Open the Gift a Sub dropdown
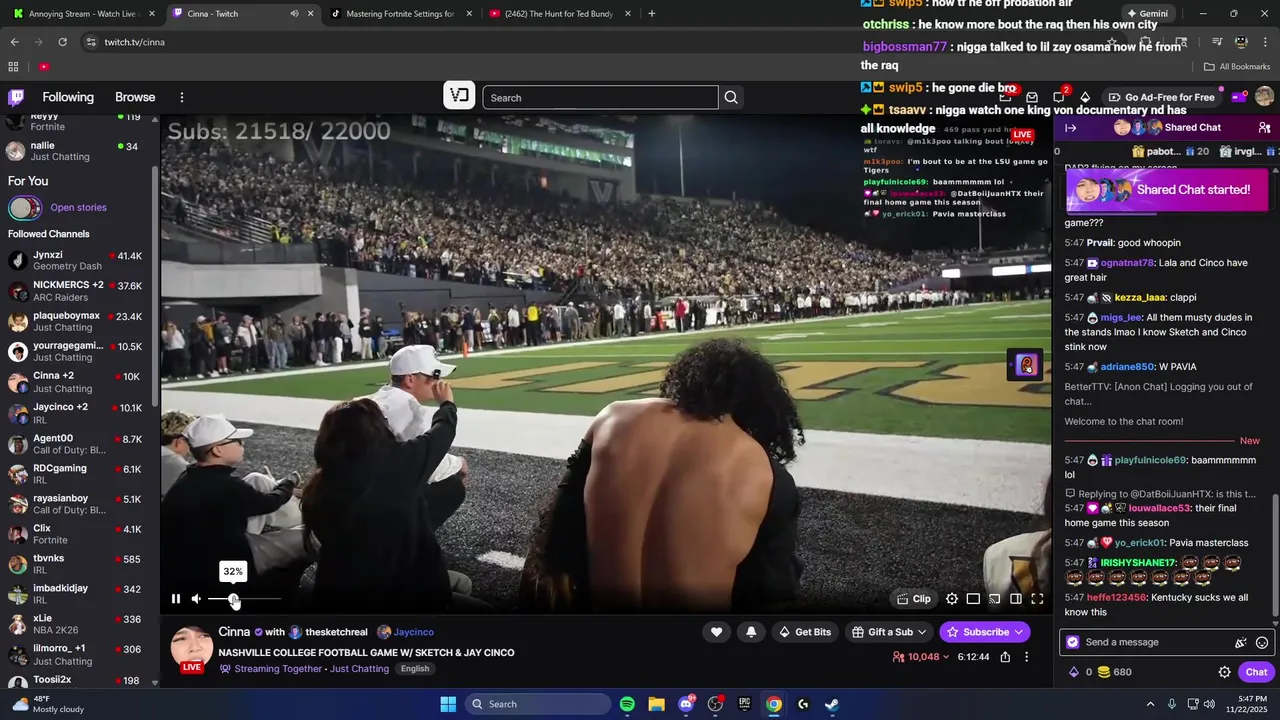The image size is (1280, 720). [x=889, y=632]
